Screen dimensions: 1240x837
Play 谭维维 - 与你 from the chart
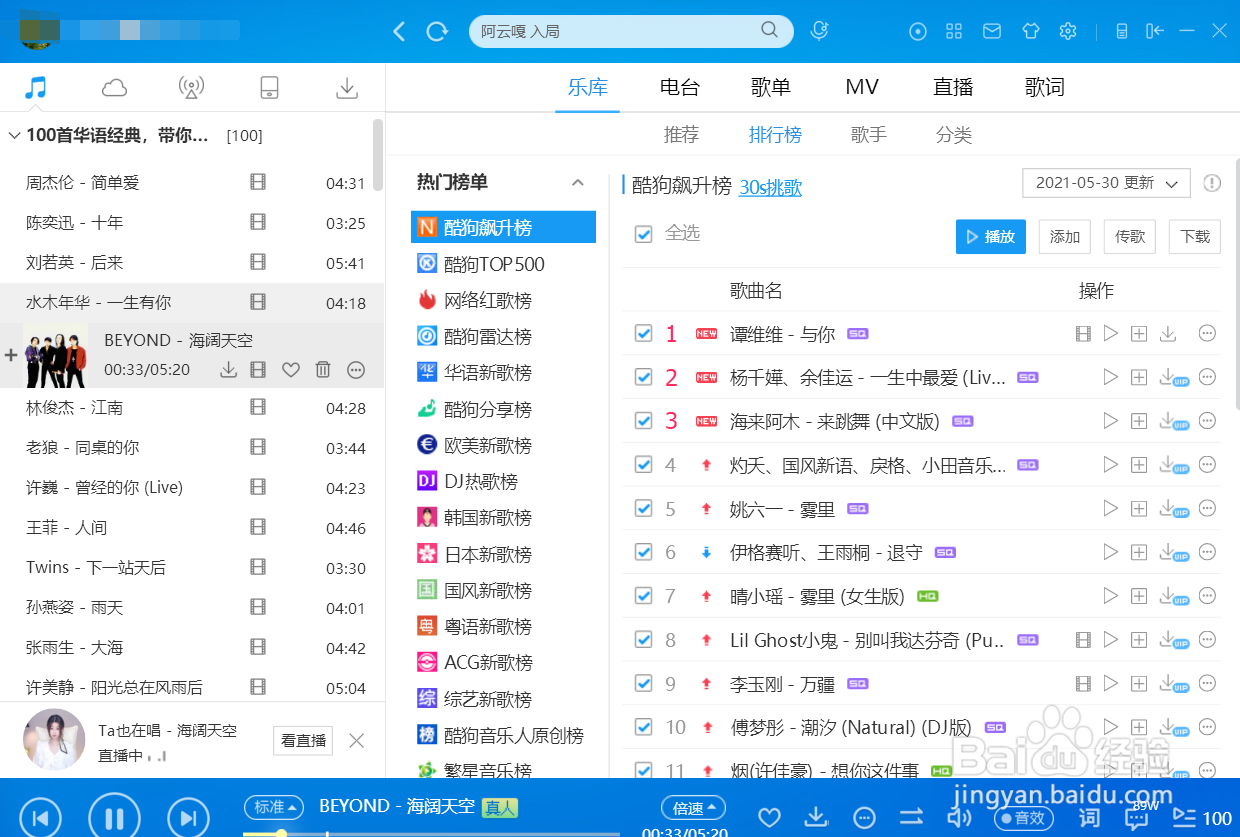[x=1110, y=333]
